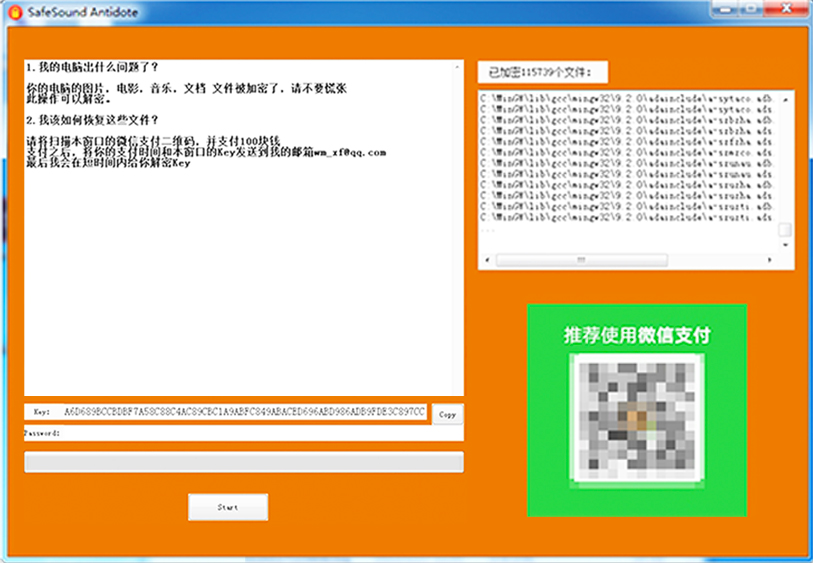Screen dimensions: 813x563
Task: Click the pixelated WeChat payment QR code
Action: (637, 421)
